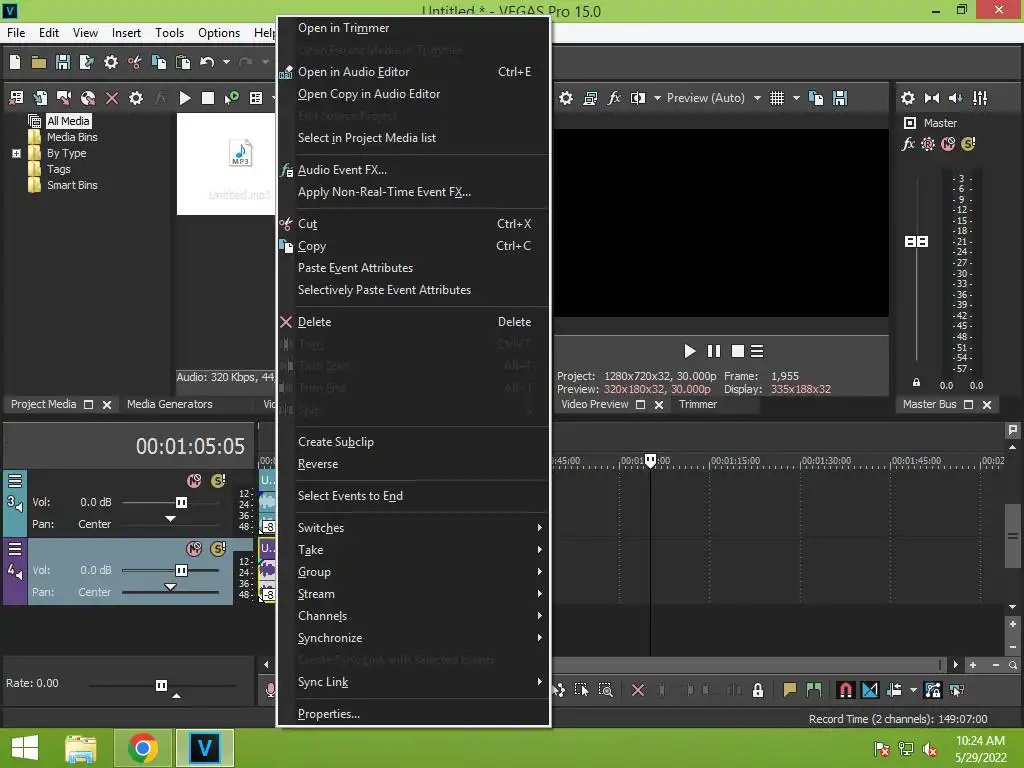Mute audio track 4
The height and width of the screenshot is (768, 1024).
[x=194, y=549]
